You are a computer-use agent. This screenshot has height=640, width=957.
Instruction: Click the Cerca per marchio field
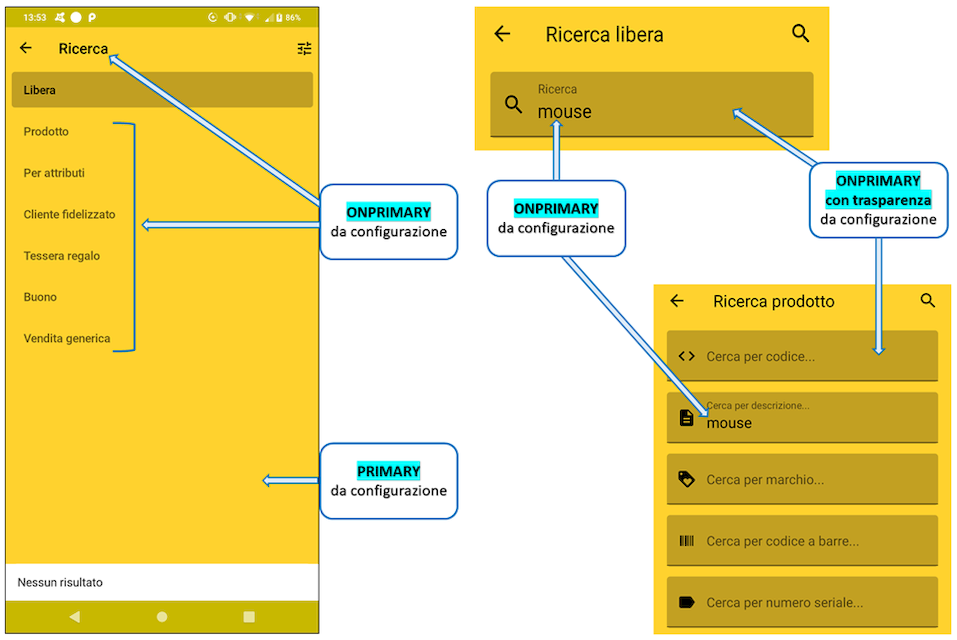pos(801,479)
